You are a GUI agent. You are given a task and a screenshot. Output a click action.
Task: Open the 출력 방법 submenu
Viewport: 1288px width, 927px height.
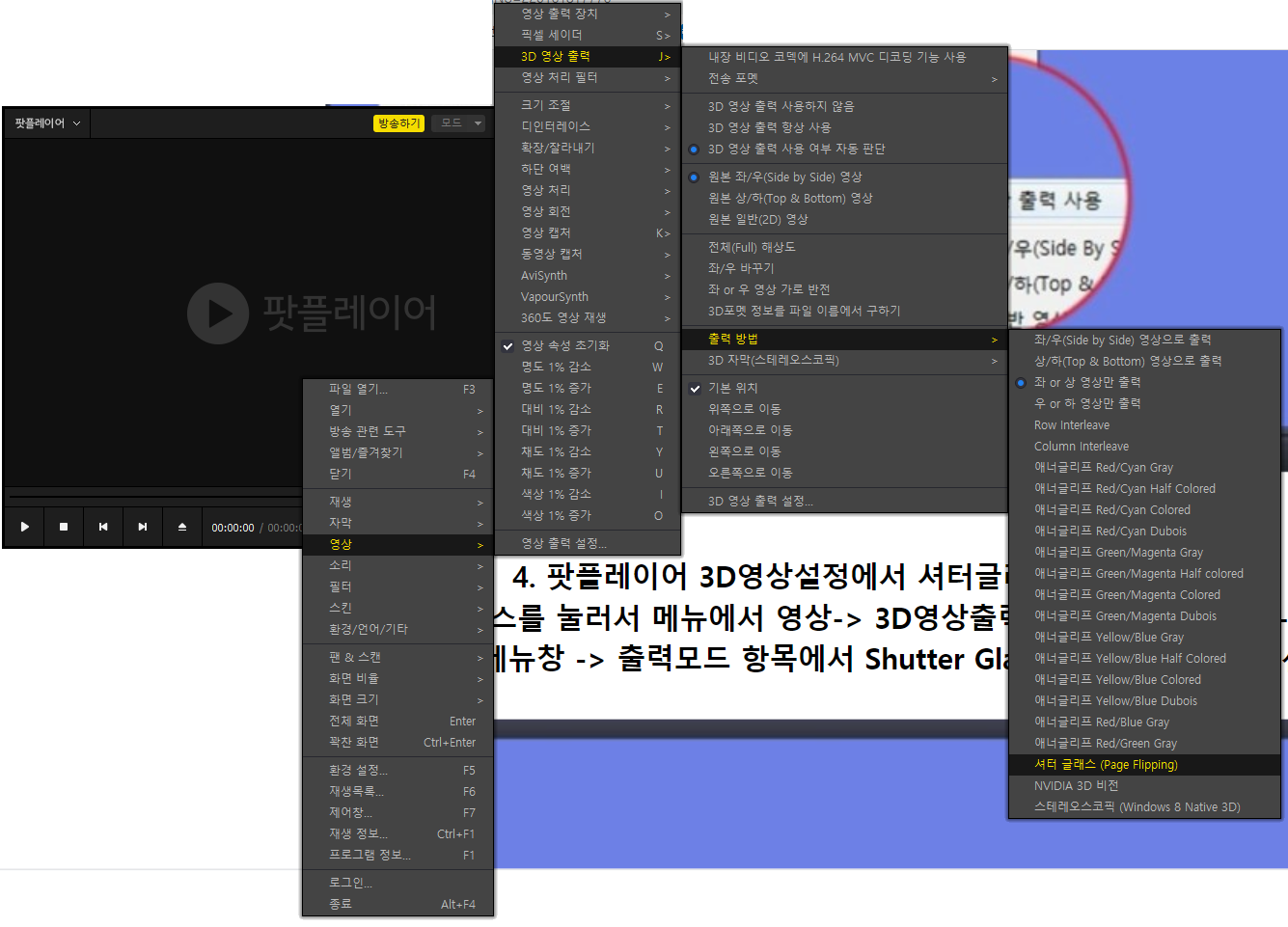[844, 340]
